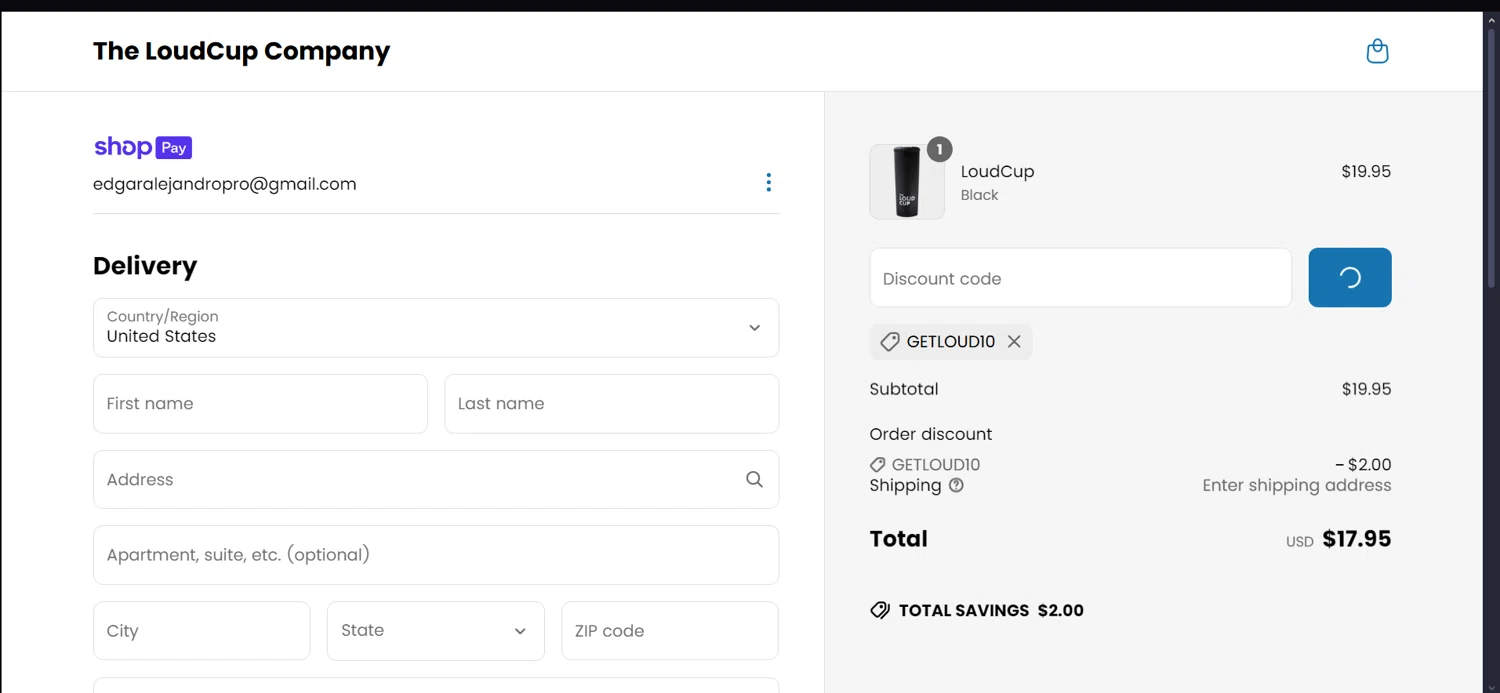Screen dimensions: 1500x693
Task: Click the LoudCup product name
Action: click(998, 171)
